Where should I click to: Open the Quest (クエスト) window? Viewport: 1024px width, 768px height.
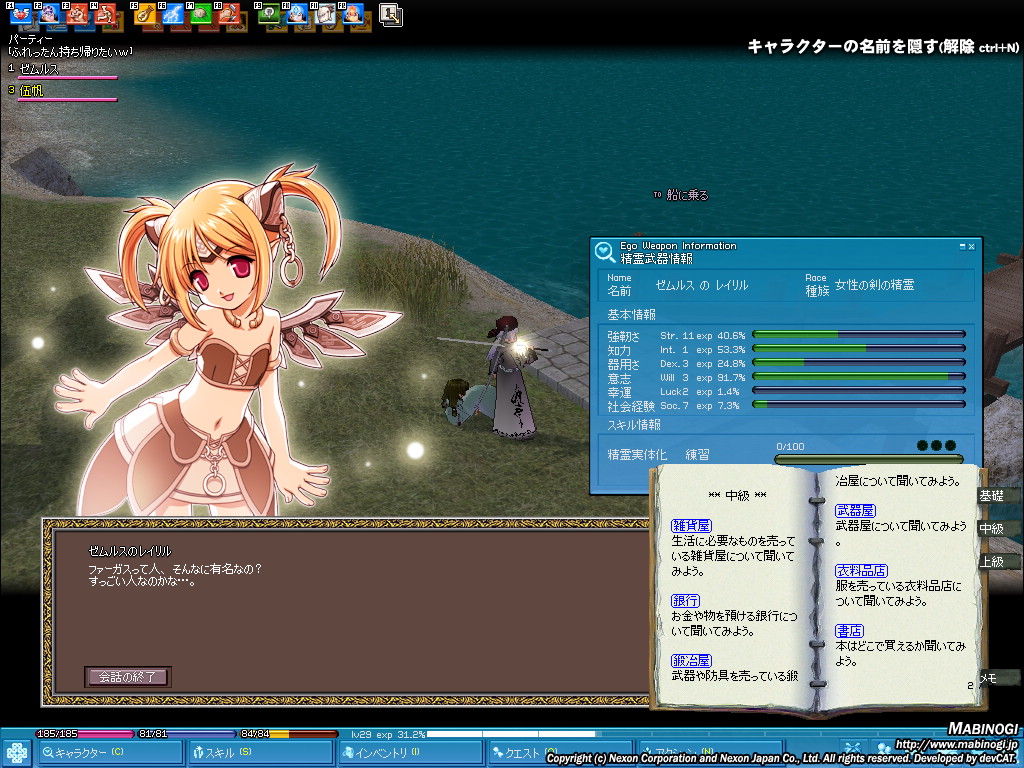[560, 753]
